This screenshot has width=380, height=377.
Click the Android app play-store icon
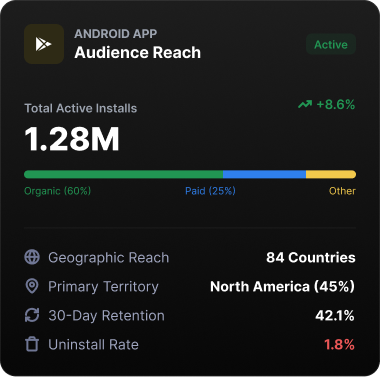click(44, 44)
